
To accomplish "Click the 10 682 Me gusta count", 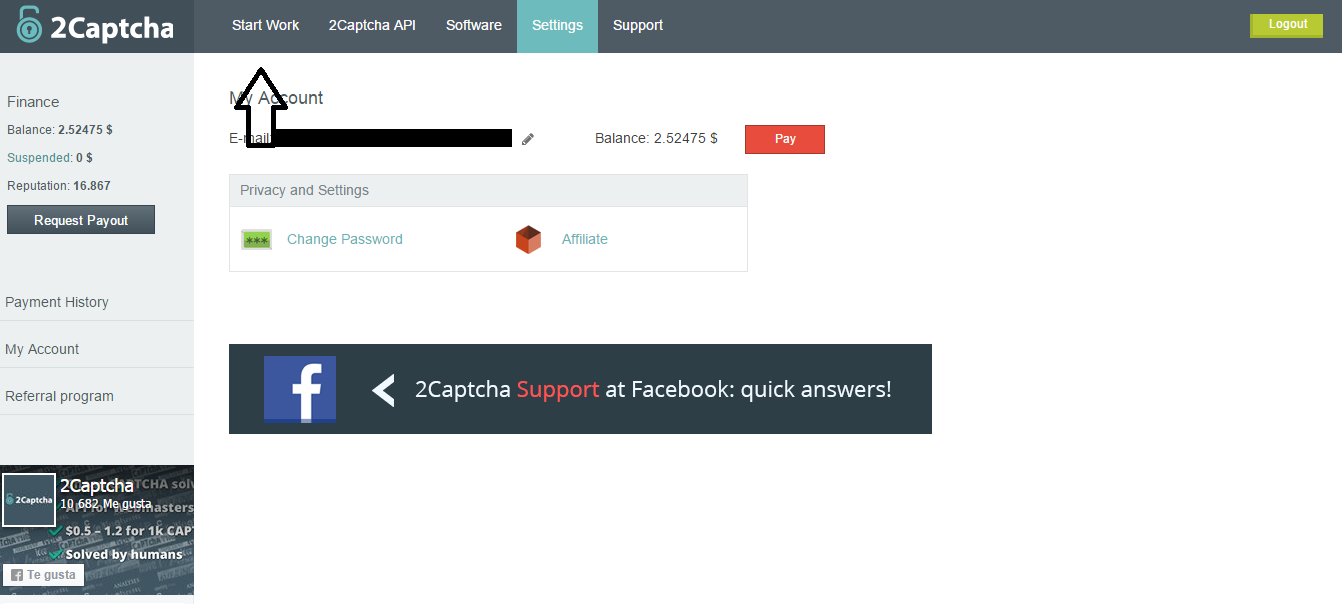I will point(106,504).
